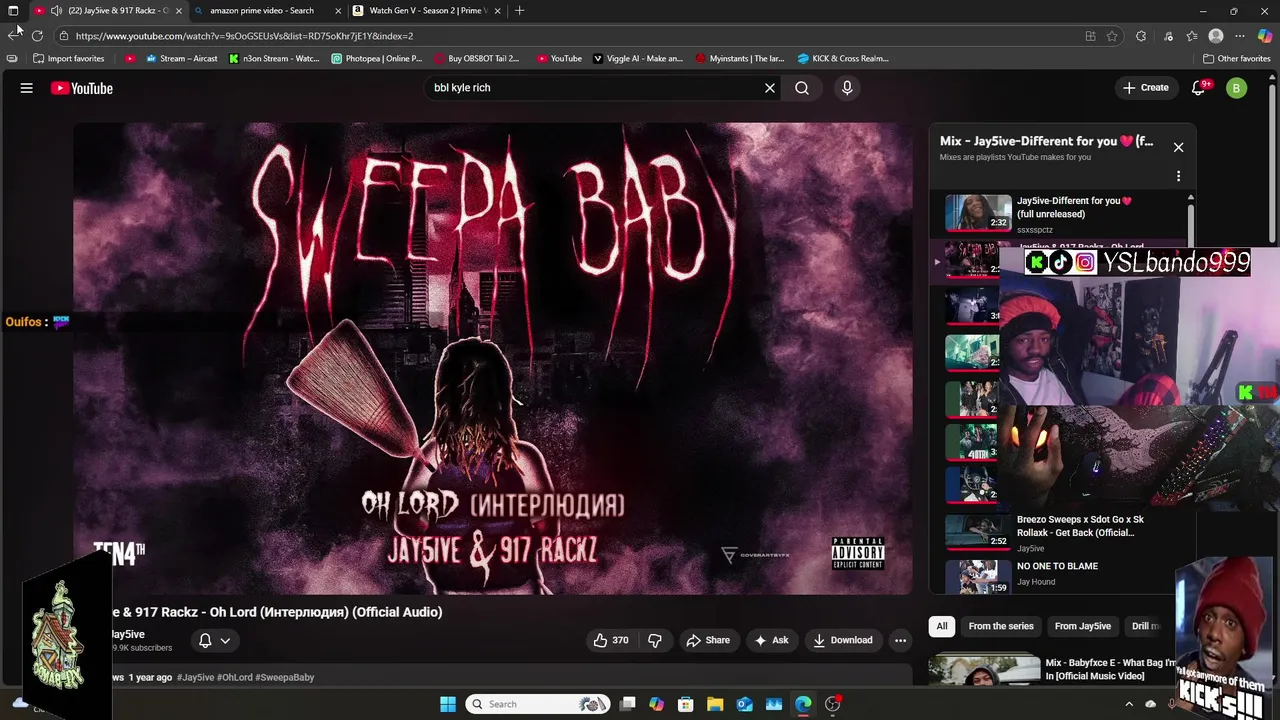Click the Windows taskbar Search box
This screenshot has height=720, width=1280.
click(x=538, y=704)
